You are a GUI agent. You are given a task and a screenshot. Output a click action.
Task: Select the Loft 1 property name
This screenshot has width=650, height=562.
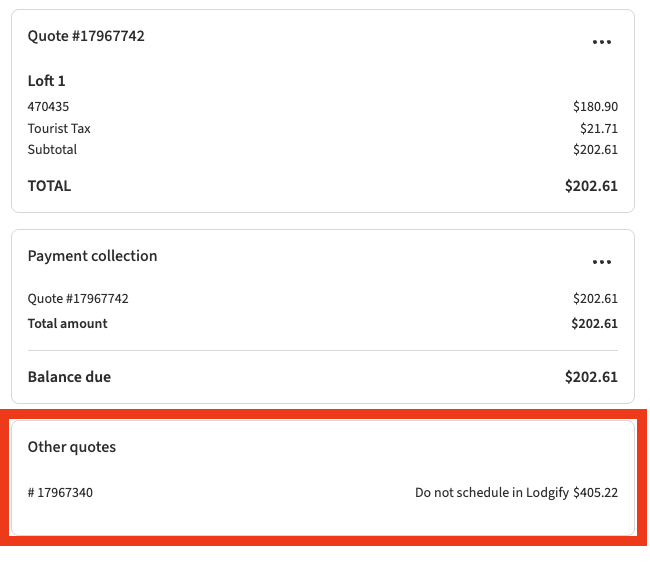46,81
